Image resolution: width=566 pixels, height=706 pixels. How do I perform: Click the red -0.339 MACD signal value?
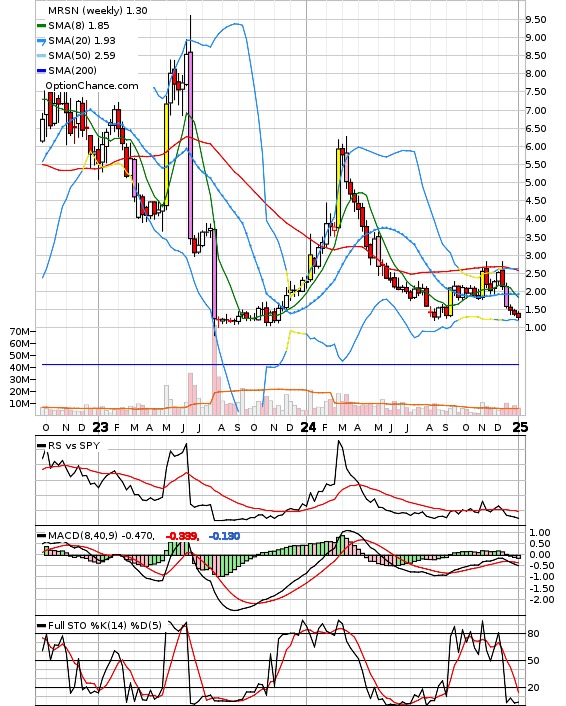[x=182, y=536]
